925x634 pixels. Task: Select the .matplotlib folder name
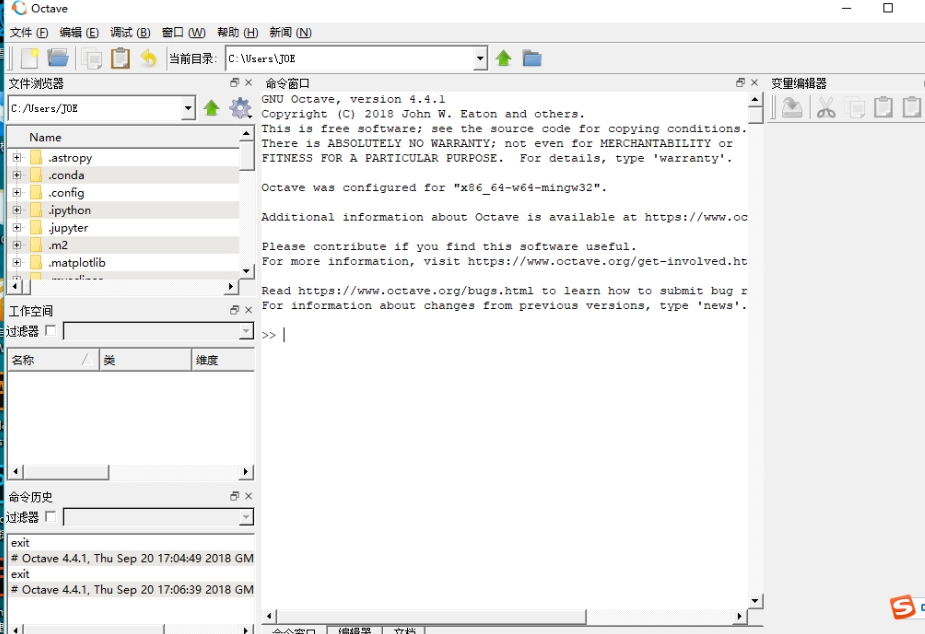(77, 262)
